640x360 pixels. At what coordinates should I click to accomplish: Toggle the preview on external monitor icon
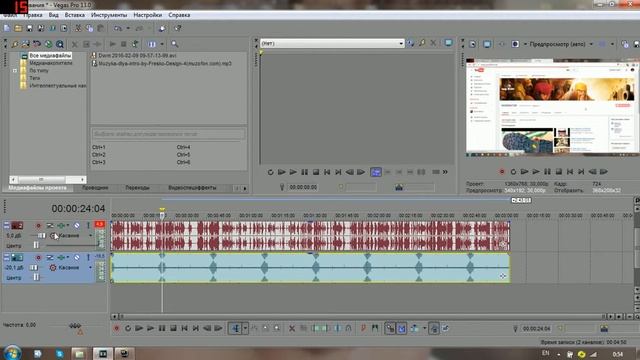click(x=487, y=44)
